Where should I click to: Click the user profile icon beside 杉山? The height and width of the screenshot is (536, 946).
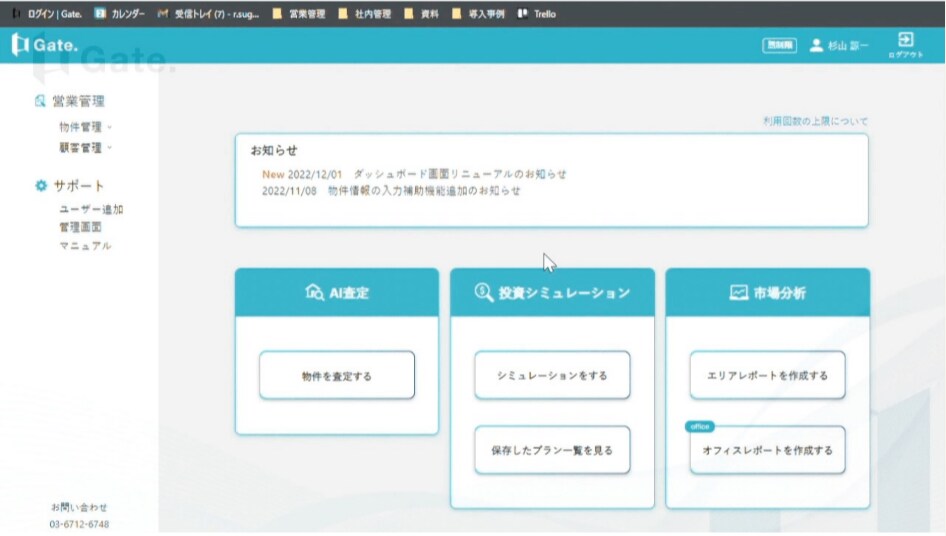816,45
